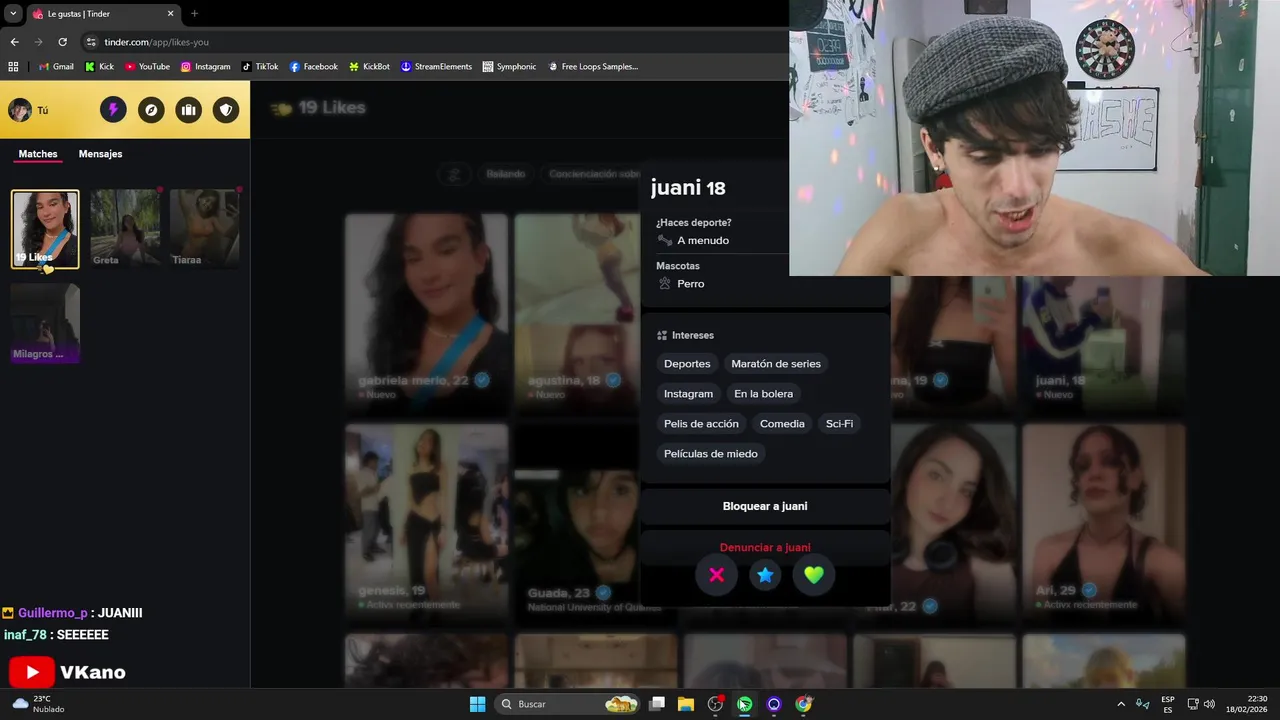This screenshot has width=1280, height=720.
Task: Open File Explorer from taskbar
Action: (686, 704)
